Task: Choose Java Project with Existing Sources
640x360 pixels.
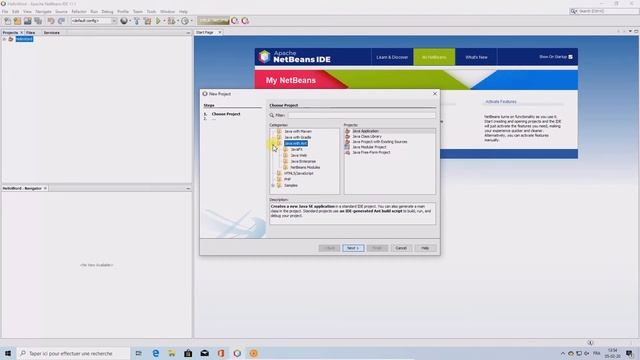Action: (x=380, y=142)
